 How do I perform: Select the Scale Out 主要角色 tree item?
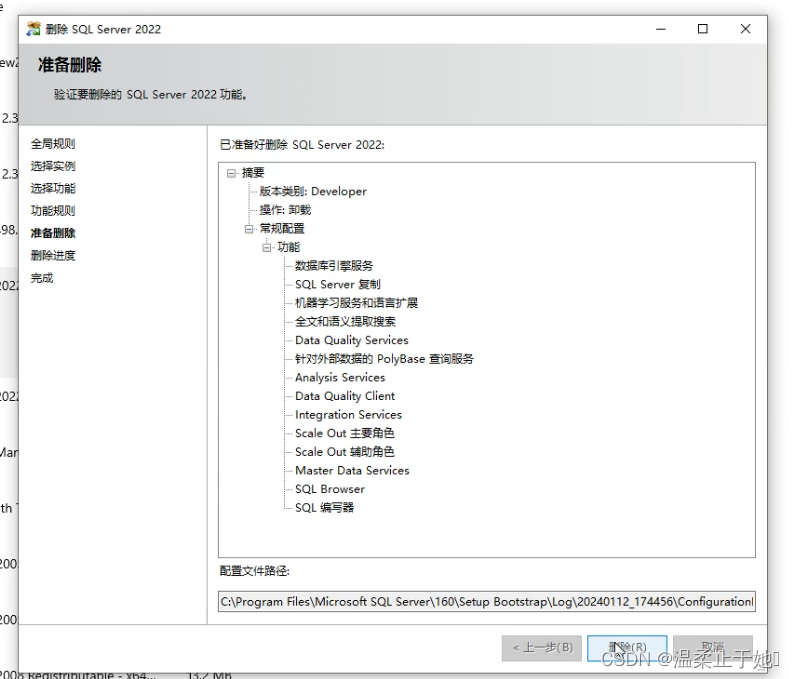tap(345, 433)
